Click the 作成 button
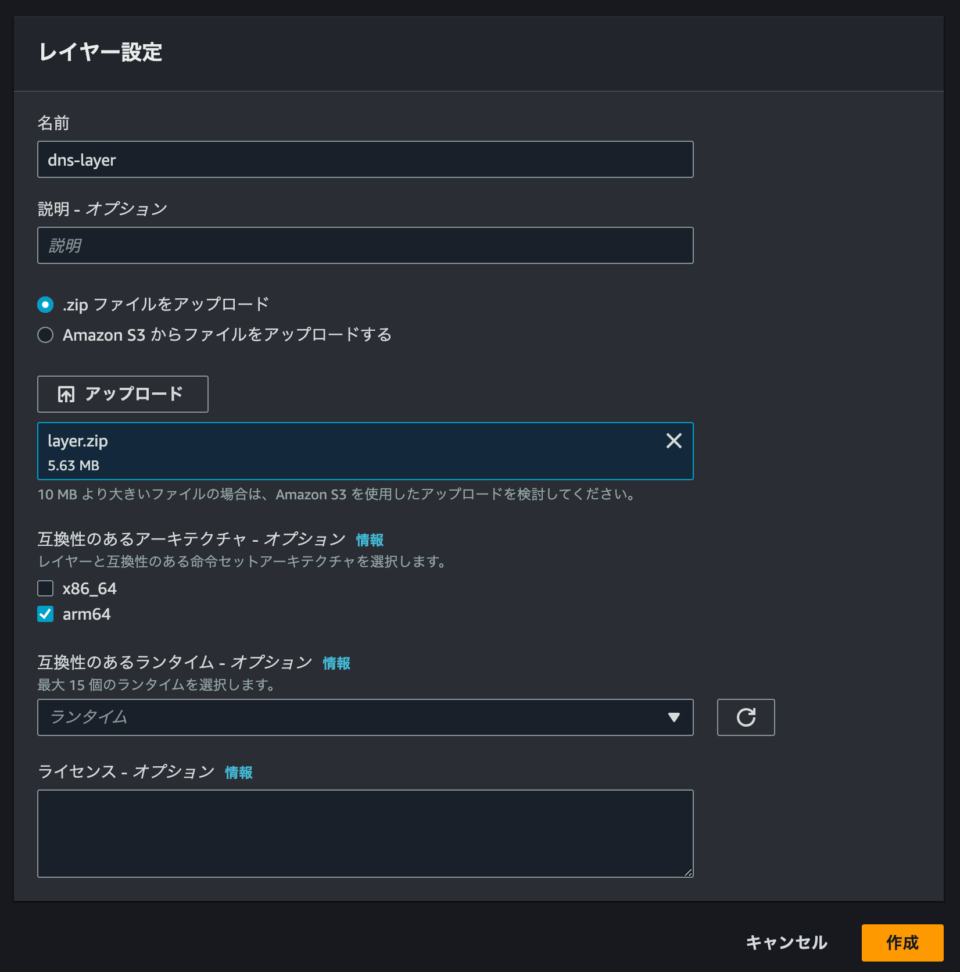 click(902, 942)
